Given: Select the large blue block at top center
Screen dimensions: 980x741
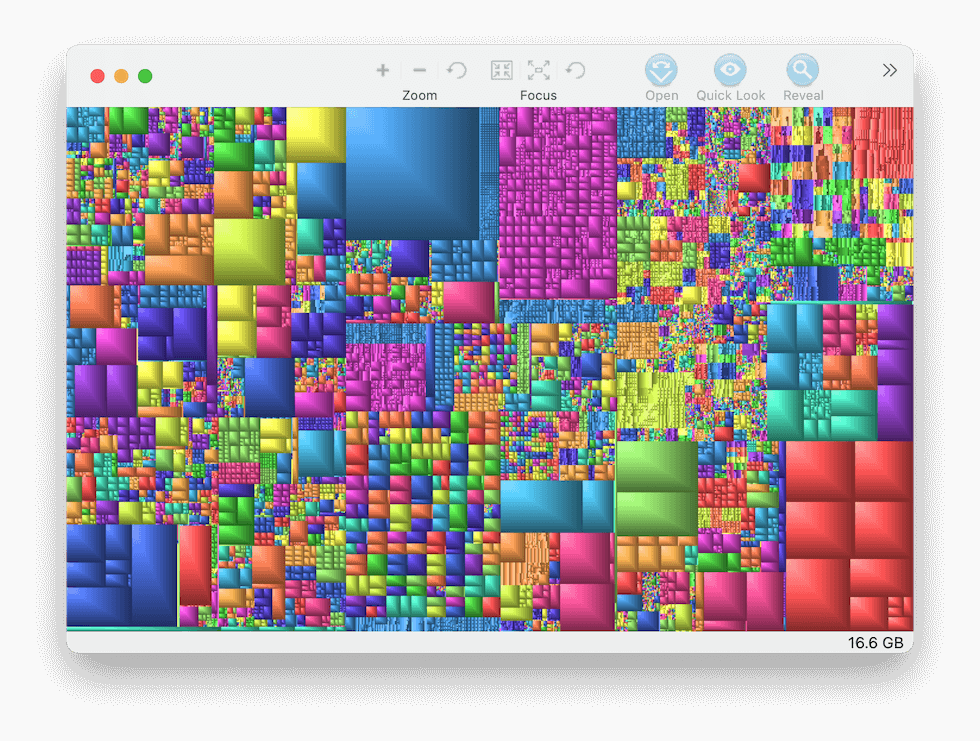Looking at the screenshot, I should [x=412, y=172].
